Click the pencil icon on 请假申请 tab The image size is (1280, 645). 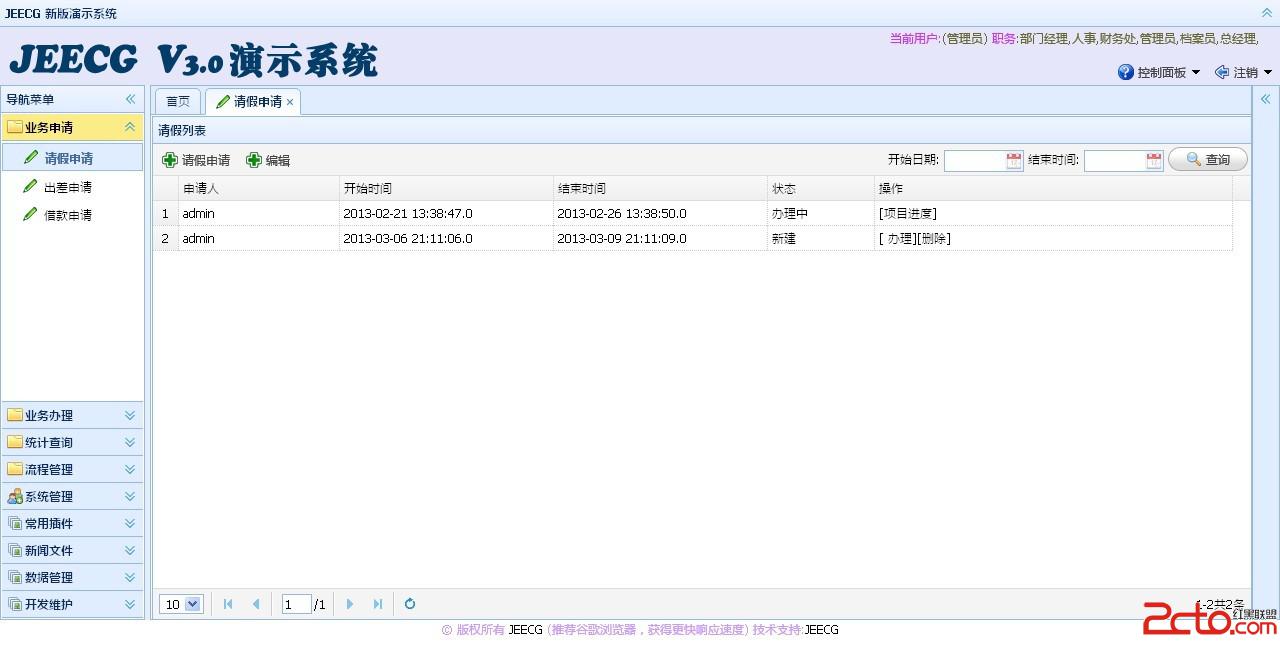click(x=223, y=101)
